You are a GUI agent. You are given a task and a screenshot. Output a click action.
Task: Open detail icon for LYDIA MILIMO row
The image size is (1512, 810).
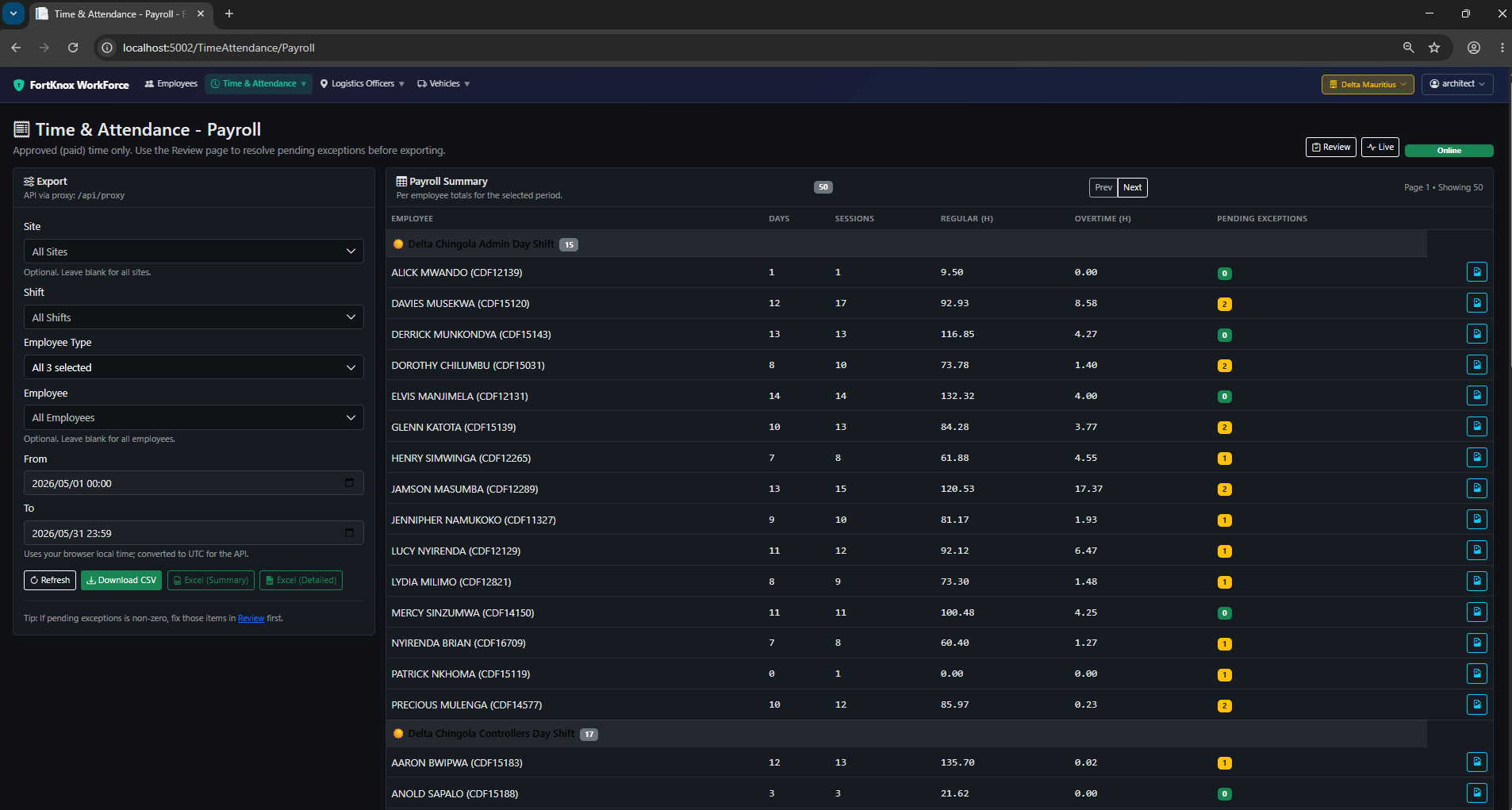click(x=1476, y=582)
